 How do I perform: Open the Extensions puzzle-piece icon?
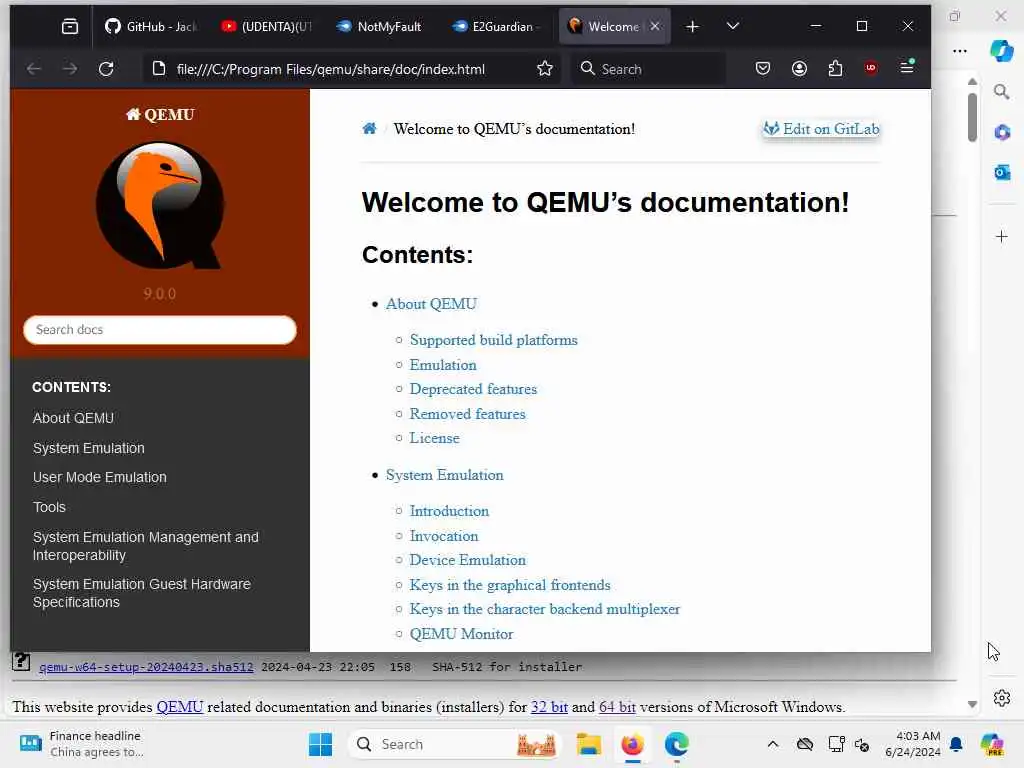point(835,68)
